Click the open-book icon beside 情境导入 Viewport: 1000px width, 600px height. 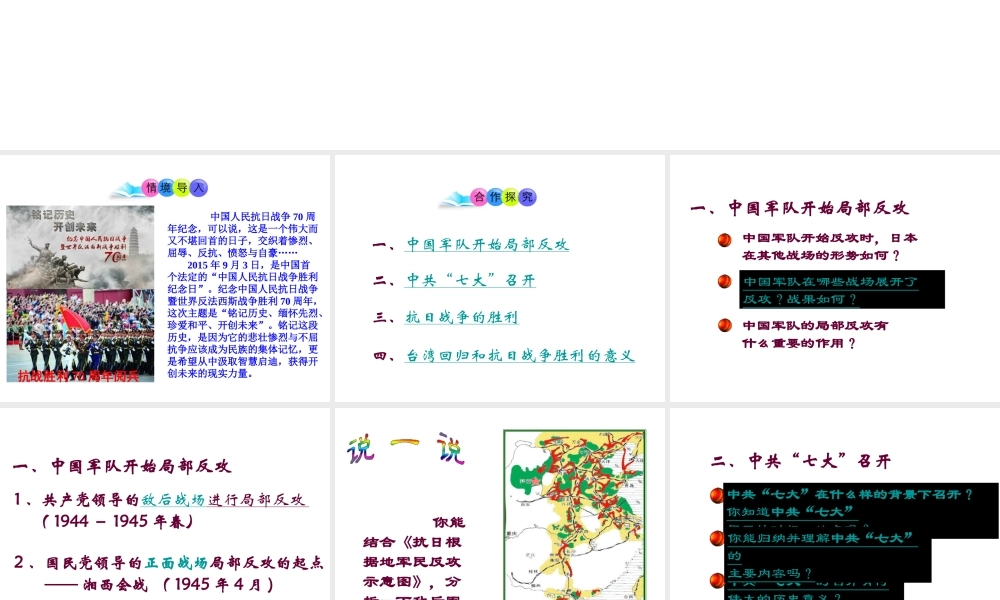(128, 189)
